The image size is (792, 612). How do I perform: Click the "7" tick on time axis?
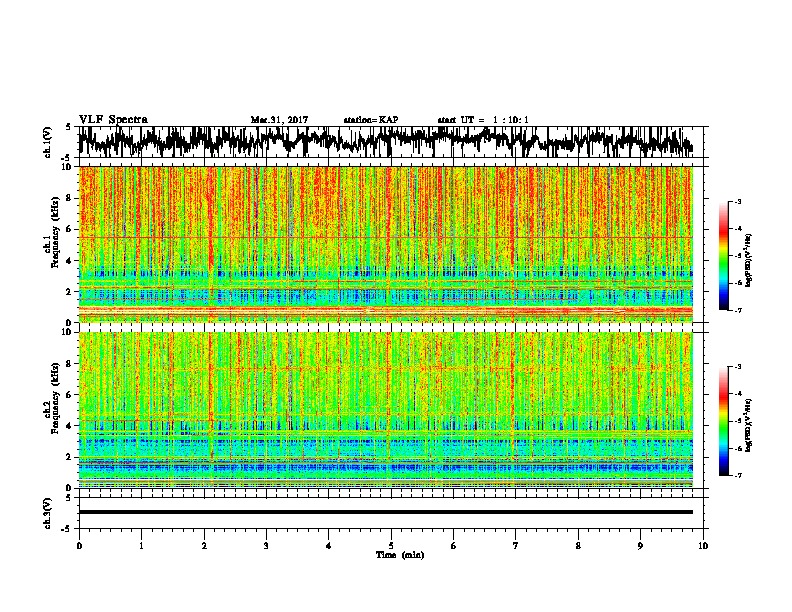[x=516, y=546]
